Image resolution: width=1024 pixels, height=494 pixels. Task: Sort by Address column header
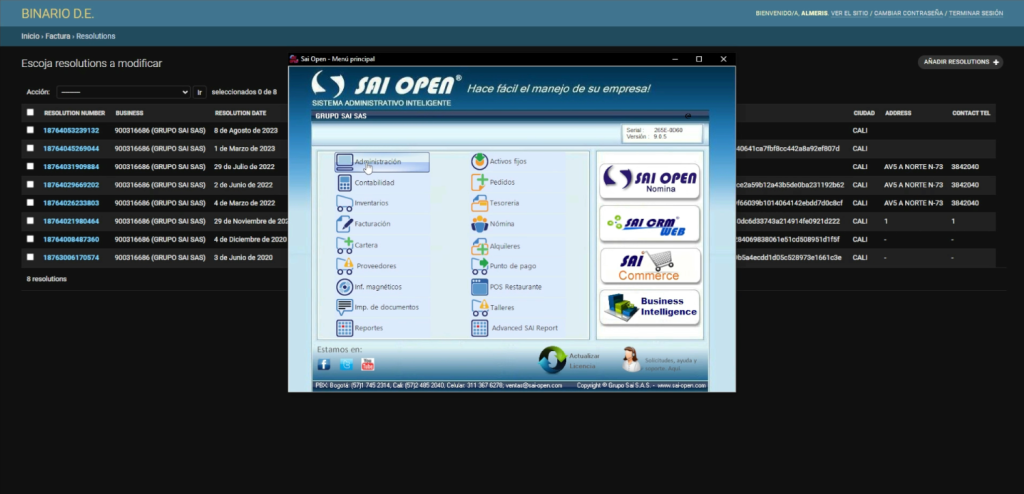898,113
